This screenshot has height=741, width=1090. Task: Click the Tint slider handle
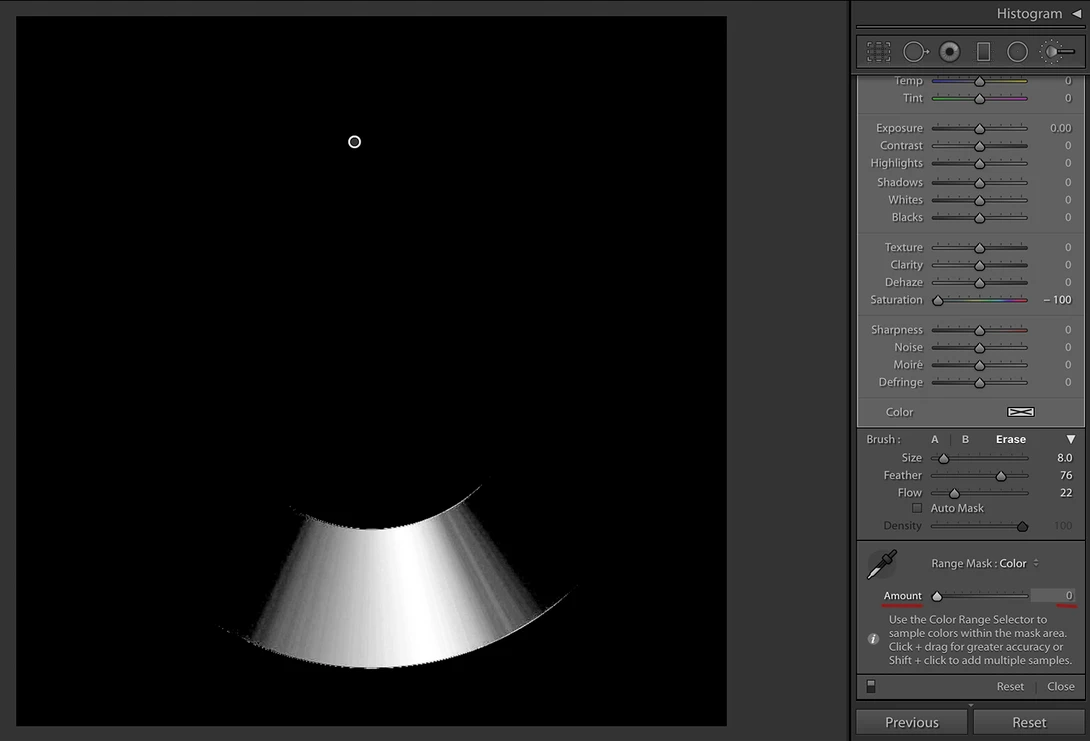pos(979,99)
